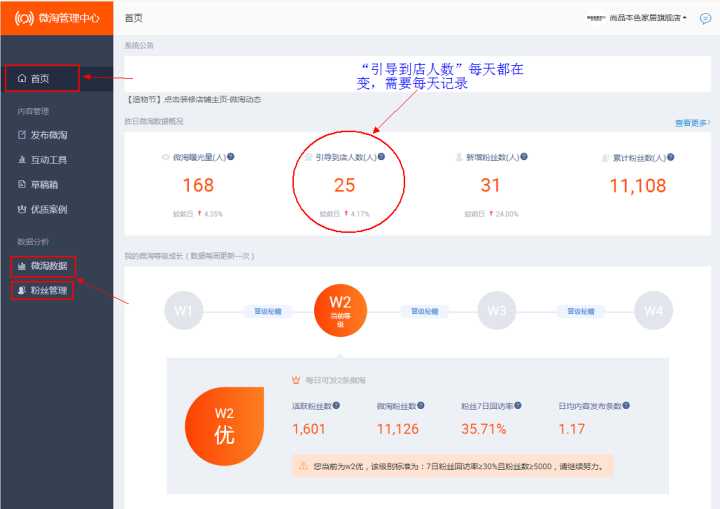Open 草稿箱 in the sidebar
This screenshot has width=720, height=509.
coord(44,185)
